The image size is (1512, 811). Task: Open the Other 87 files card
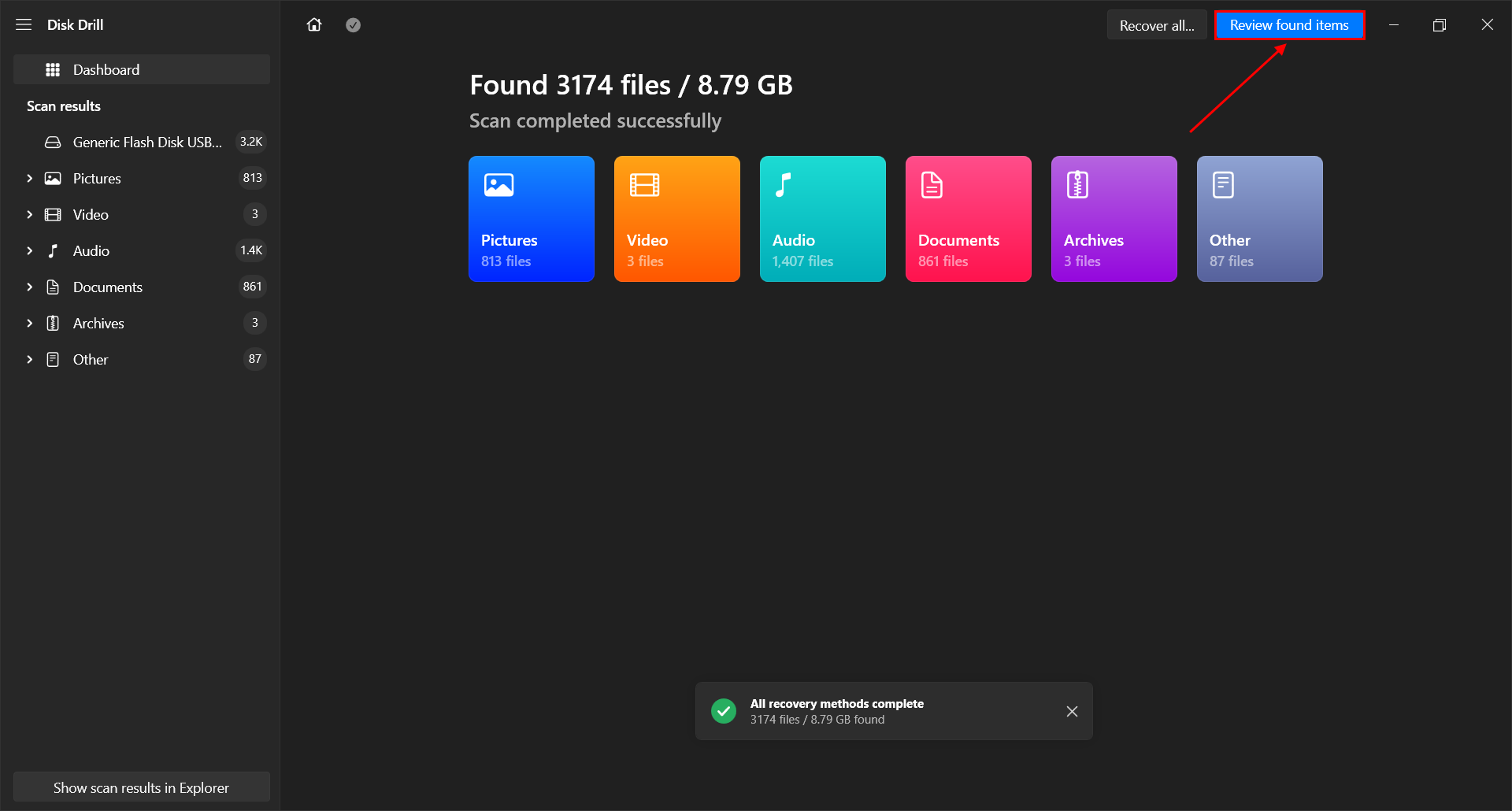[x=1260, y=218]
